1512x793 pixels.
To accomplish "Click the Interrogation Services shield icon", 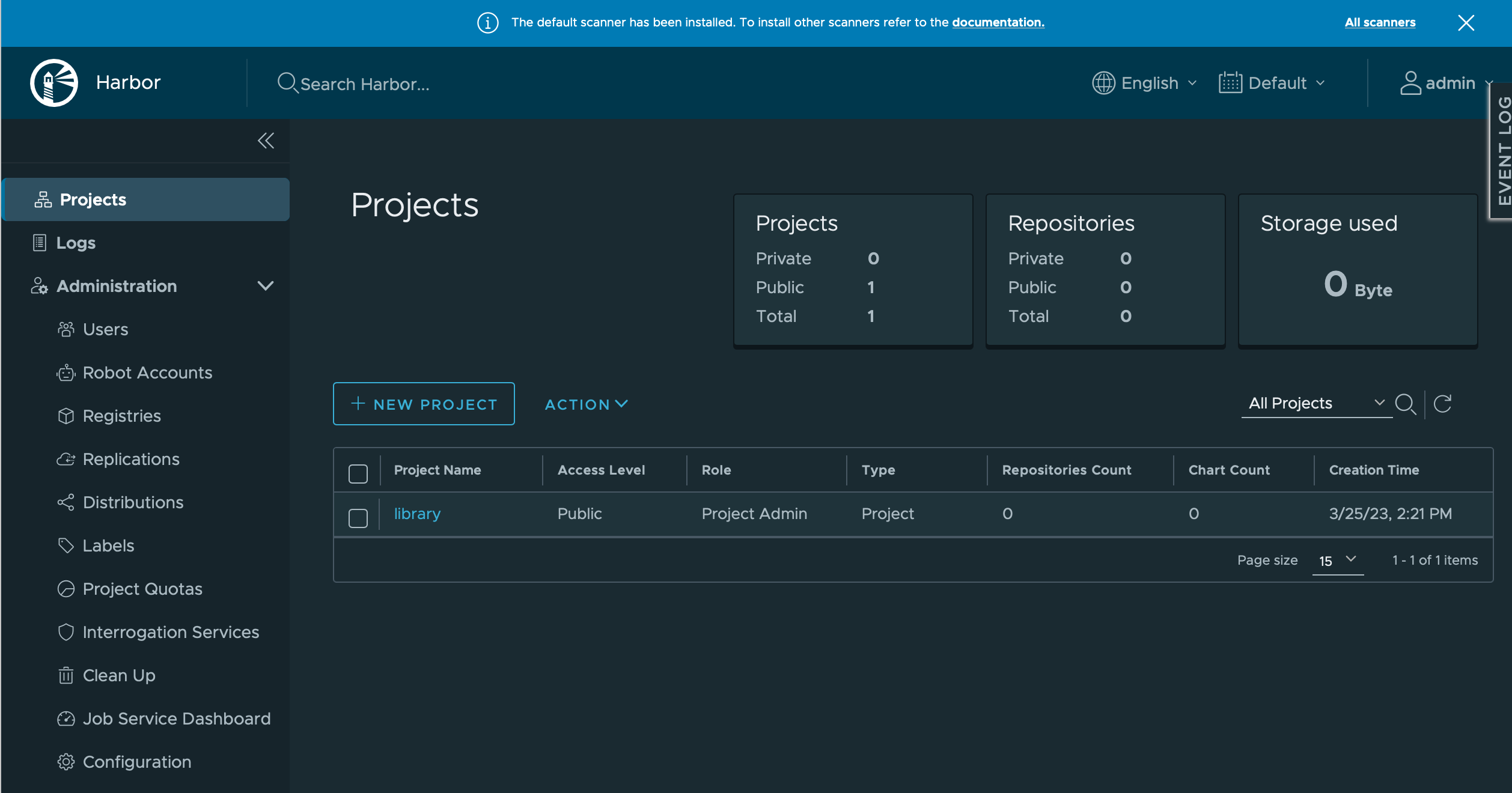I will [66, 632].
